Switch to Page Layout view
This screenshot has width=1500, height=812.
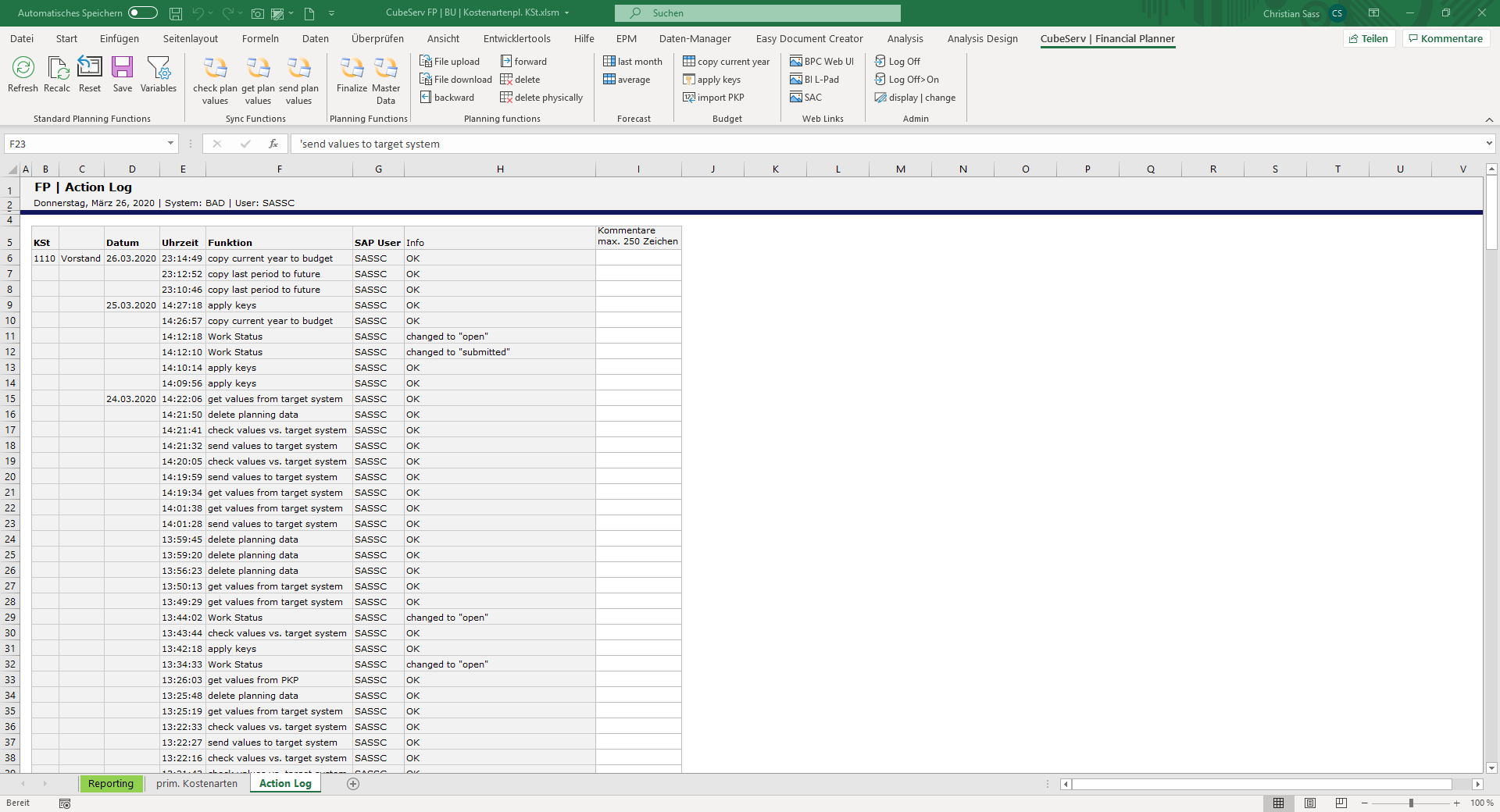1310,803
